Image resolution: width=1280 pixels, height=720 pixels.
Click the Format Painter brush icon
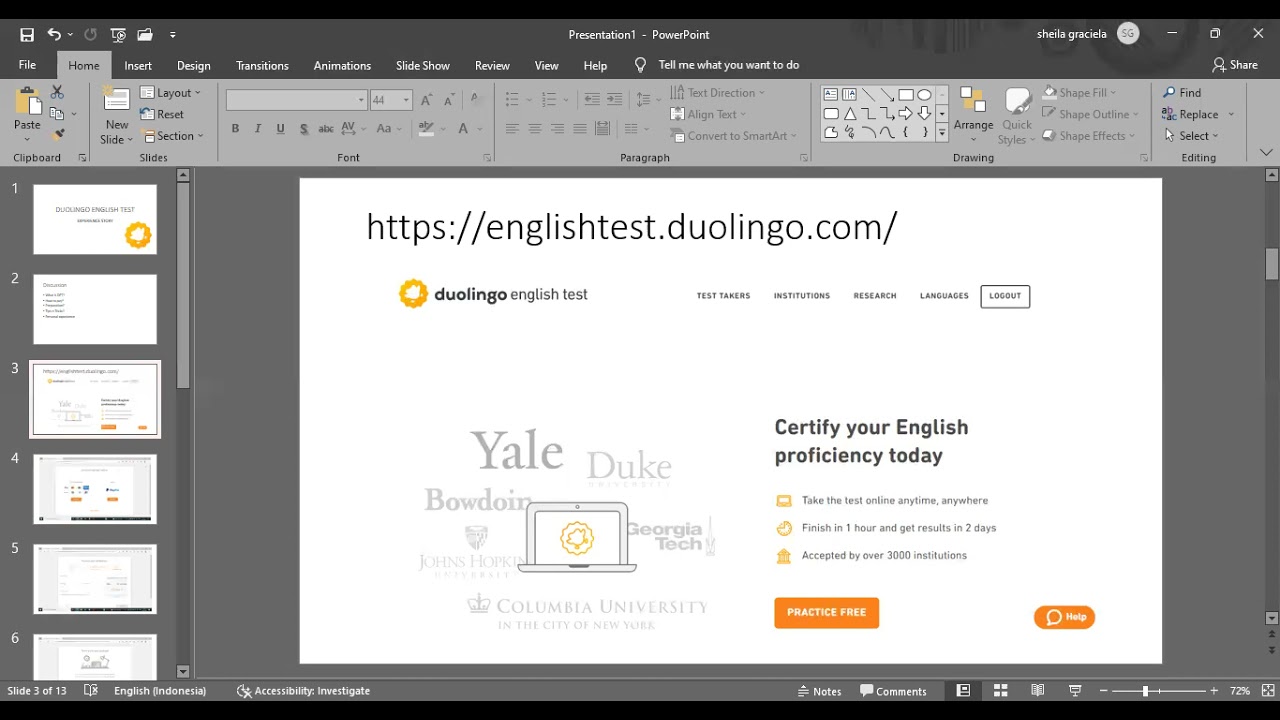58,134
